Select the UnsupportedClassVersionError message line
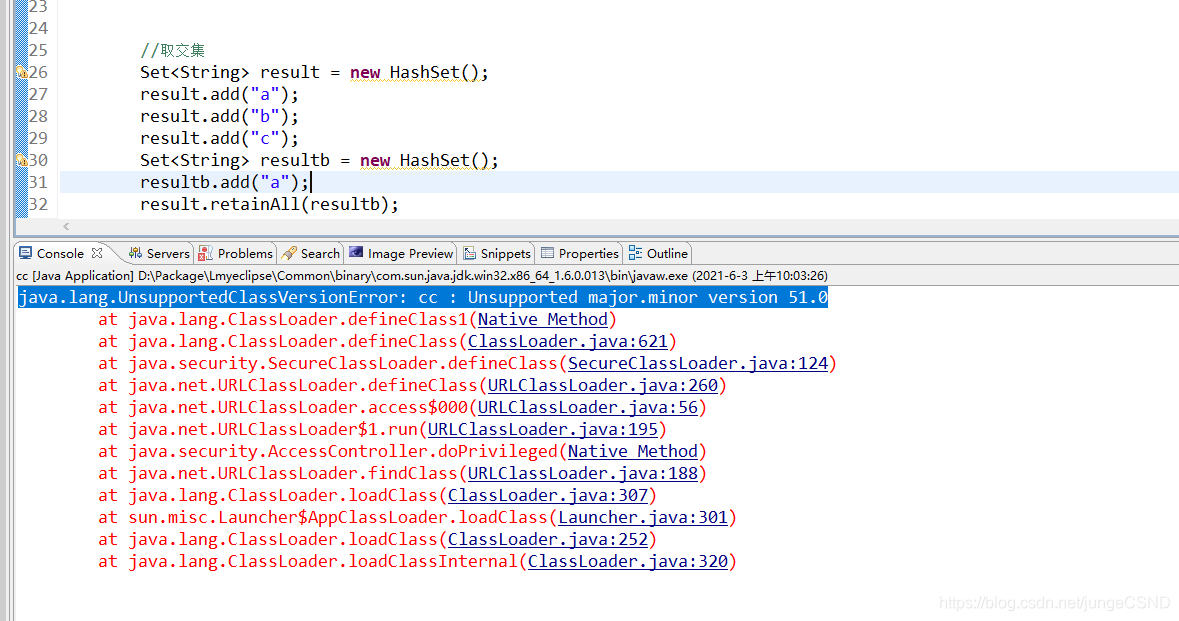The width and height of the screenshot is (1179, 621). click(x=422, y=297)
